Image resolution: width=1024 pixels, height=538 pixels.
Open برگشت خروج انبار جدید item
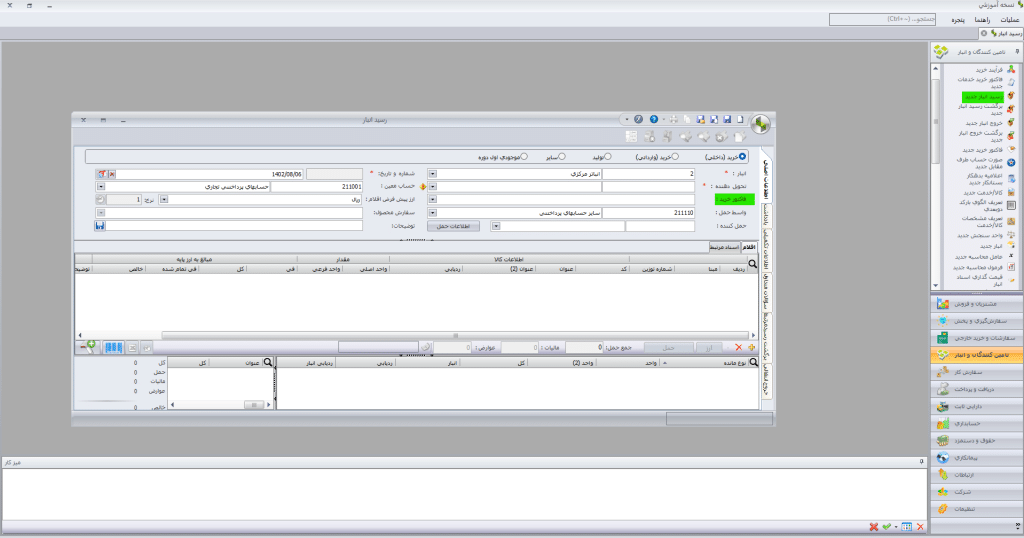(980, 136)
